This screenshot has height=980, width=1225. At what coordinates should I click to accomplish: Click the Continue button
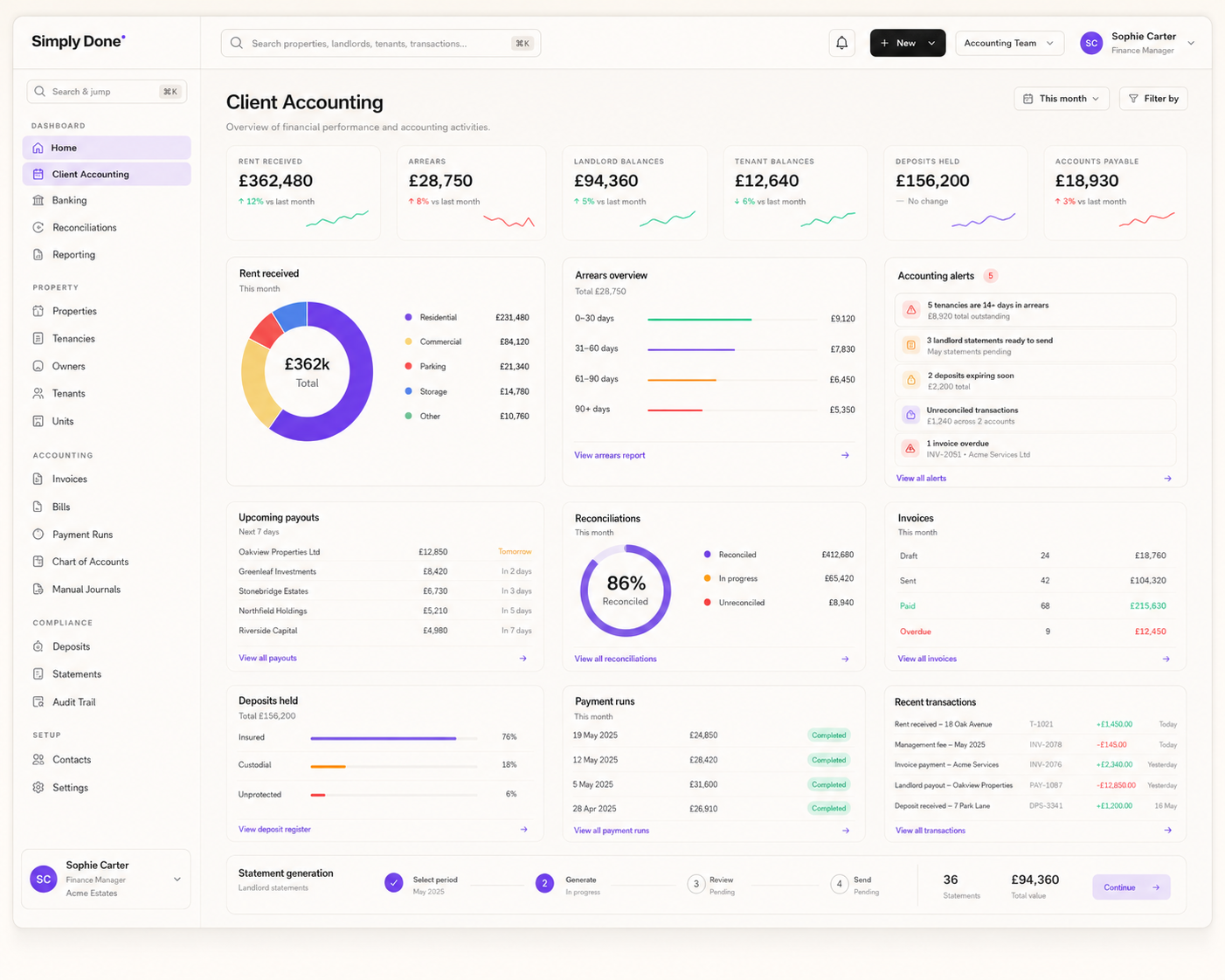pos(1131,887)
